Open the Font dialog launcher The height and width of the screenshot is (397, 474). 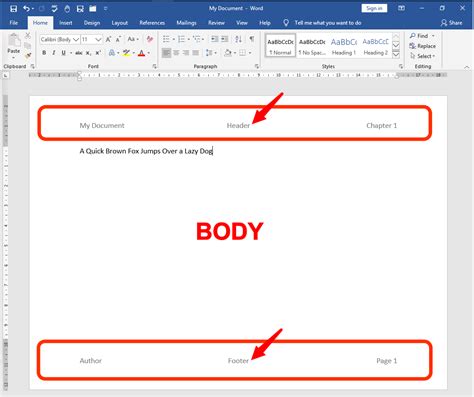click(154, 66)
